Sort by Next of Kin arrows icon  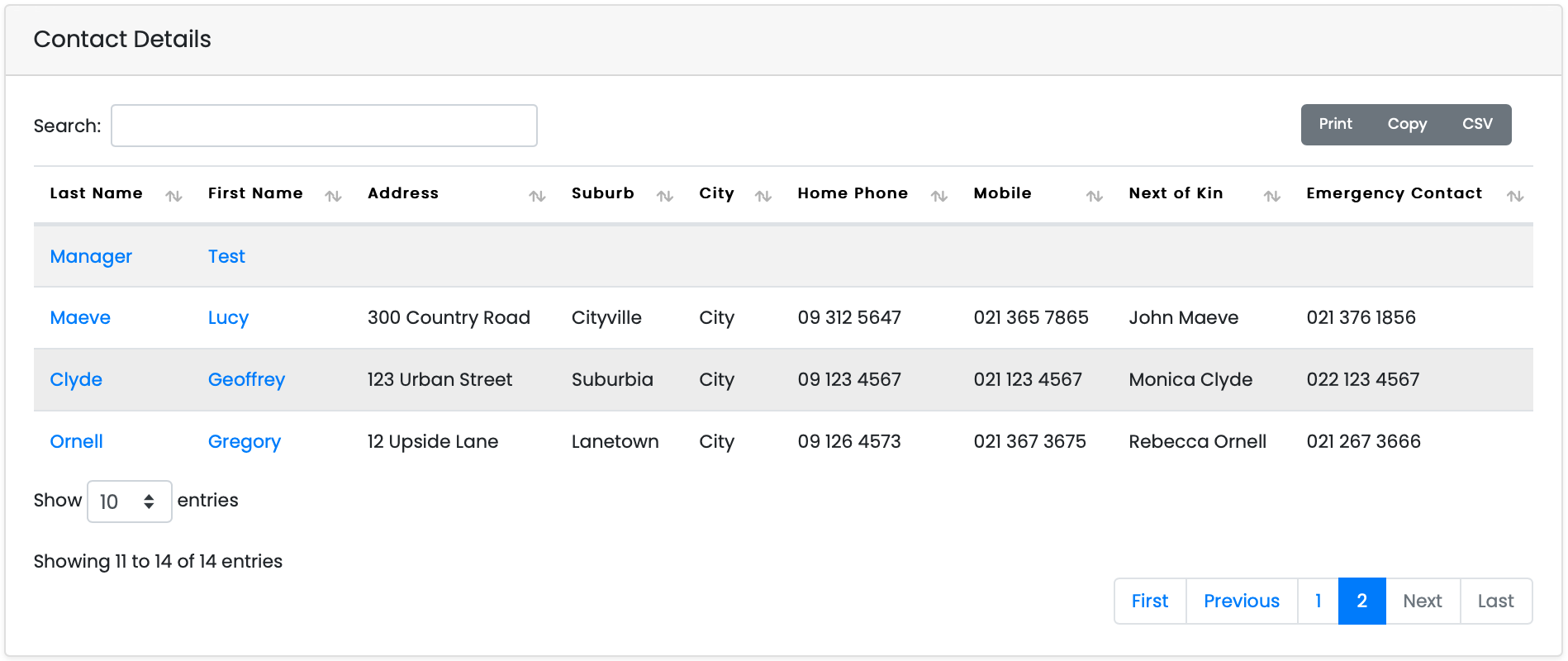[1271, 196]
